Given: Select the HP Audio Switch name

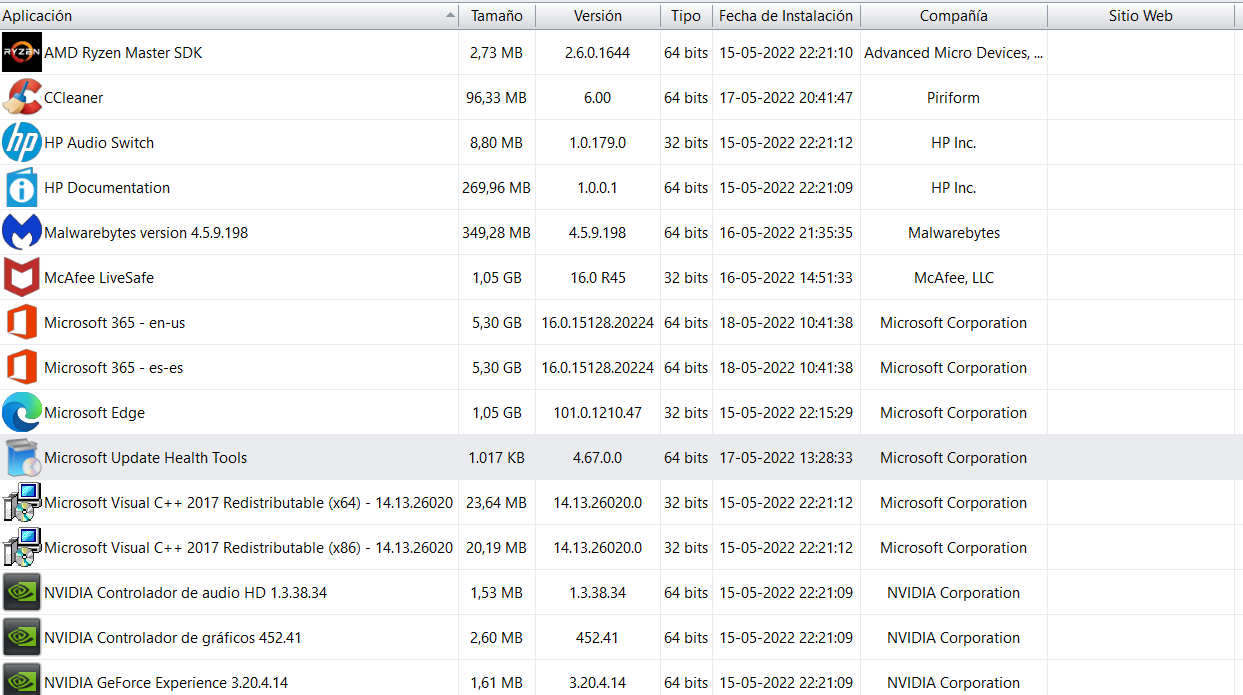Looking at the screenshot, I should tap(99, 142).
